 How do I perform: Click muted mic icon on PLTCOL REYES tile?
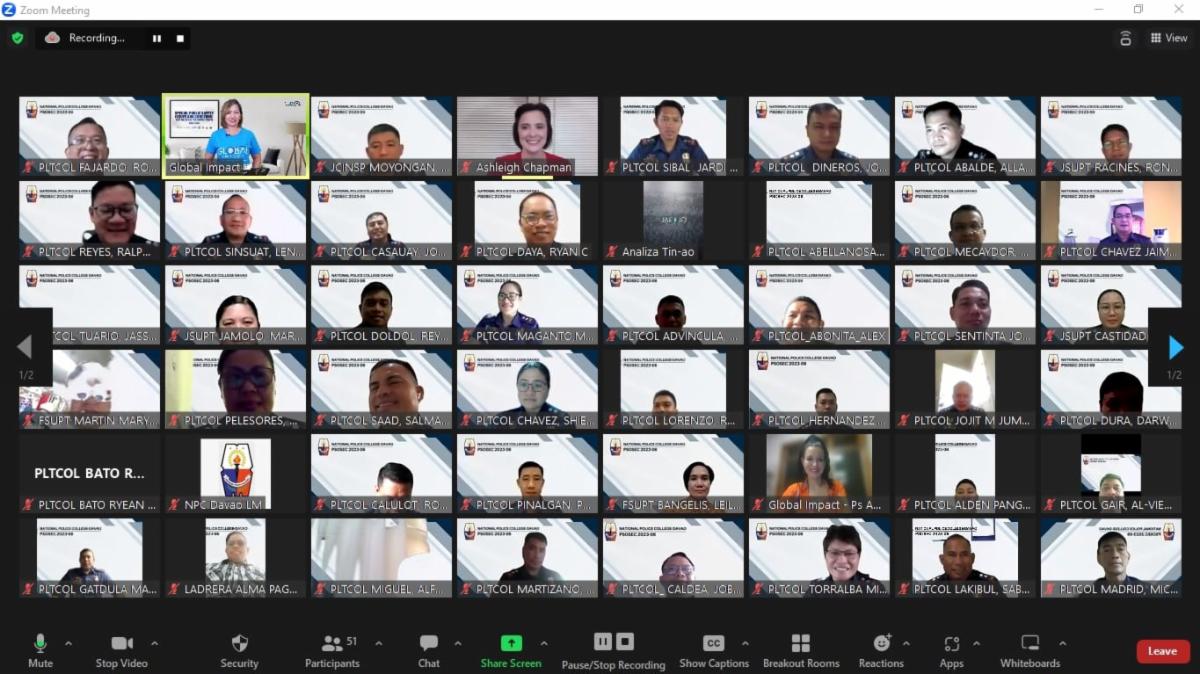pyautogui.click(x=28, y=252)
